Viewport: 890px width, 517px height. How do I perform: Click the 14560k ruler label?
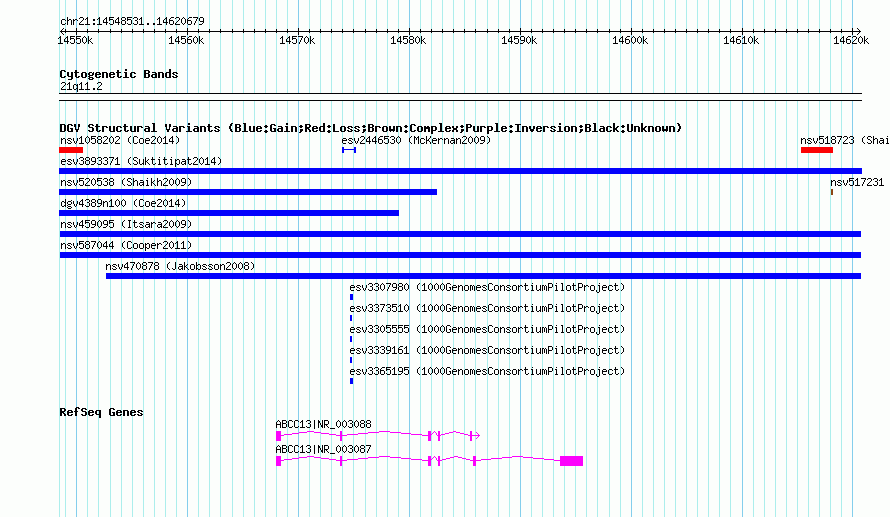pos(186,40)
